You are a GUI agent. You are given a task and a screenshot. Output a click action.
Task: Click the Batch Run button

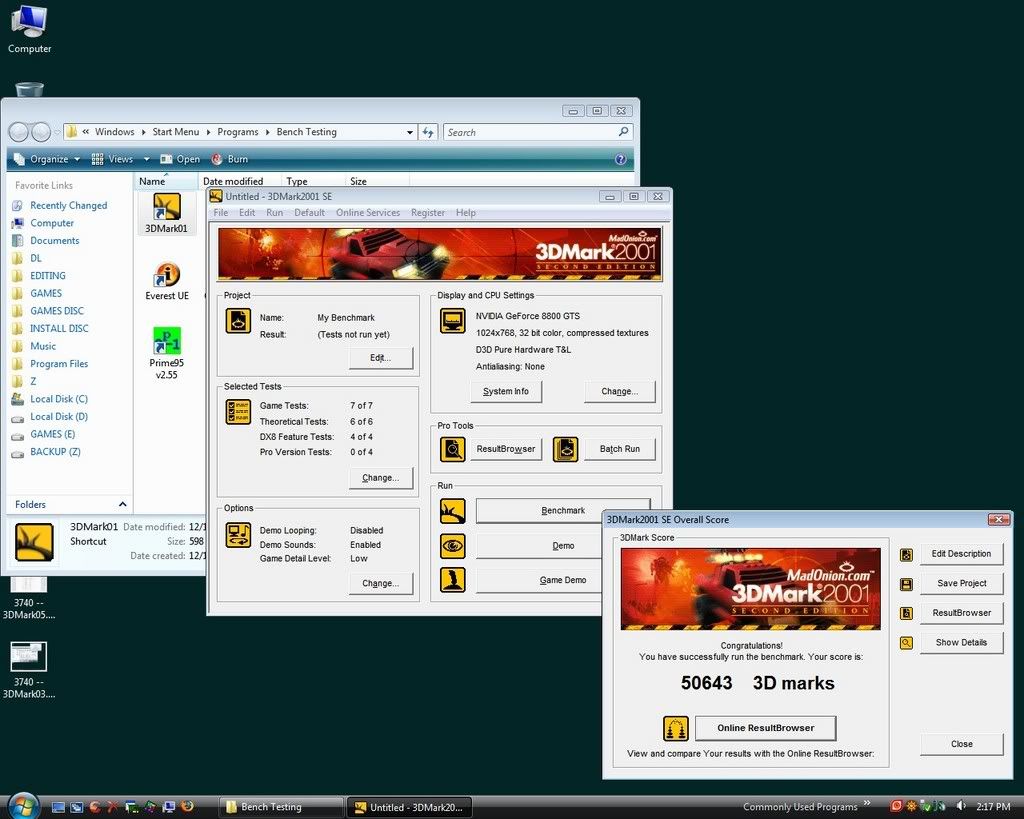(620, 449)
